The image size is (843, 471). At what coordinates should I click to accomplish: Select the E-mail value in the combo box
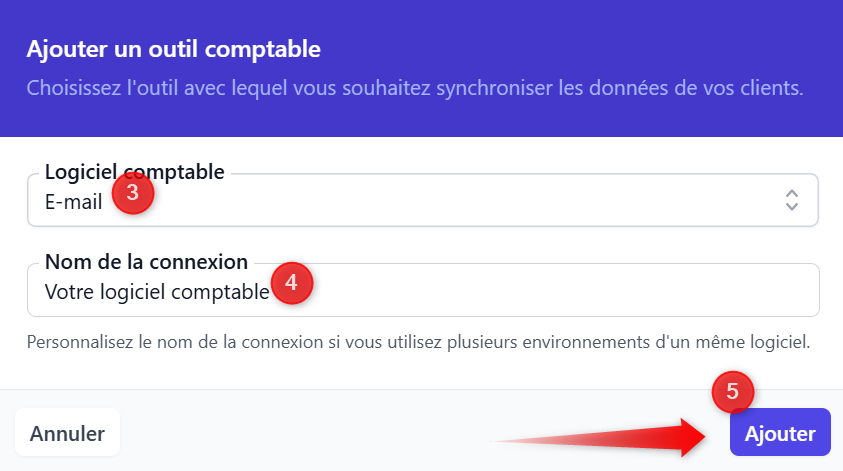tap(74, 203)
